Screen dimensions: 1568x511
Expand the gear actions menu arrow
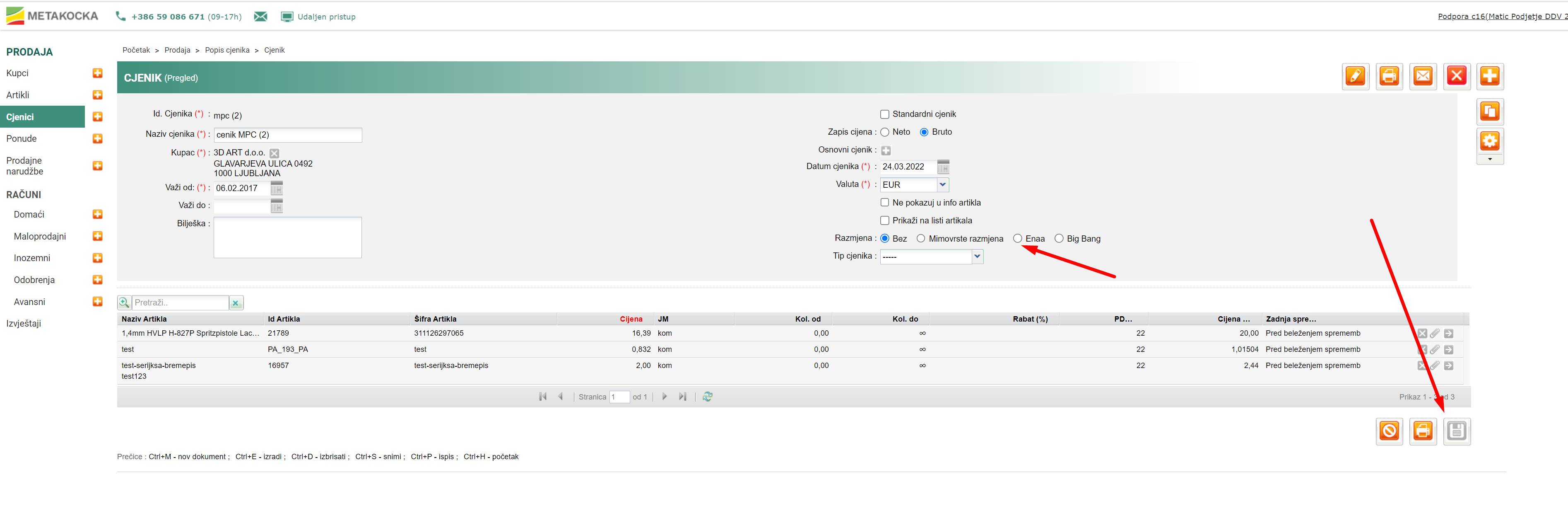(x=1489, y=160)
